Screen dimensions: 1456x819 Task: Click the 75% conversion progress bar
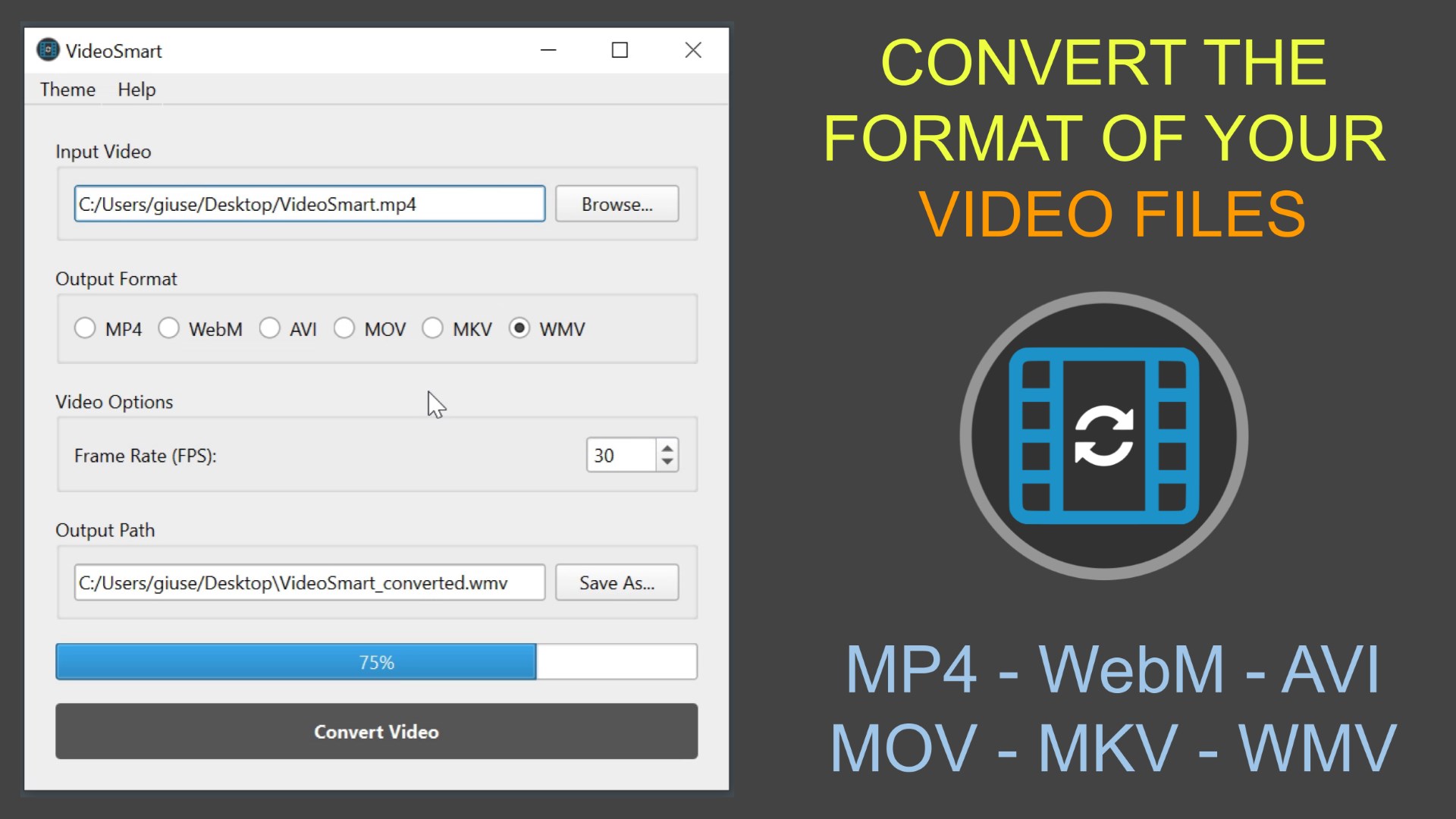pos(376,662)
